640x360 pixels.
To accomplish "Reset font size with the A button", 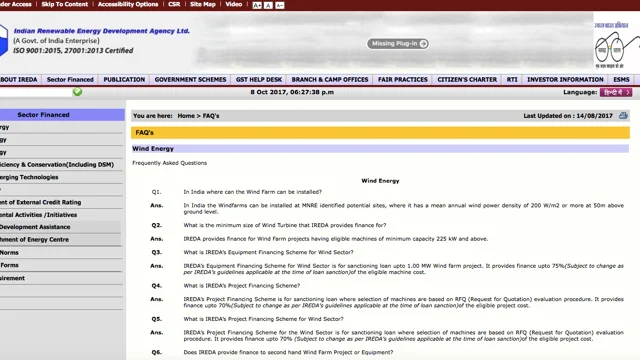I will 268,5.
